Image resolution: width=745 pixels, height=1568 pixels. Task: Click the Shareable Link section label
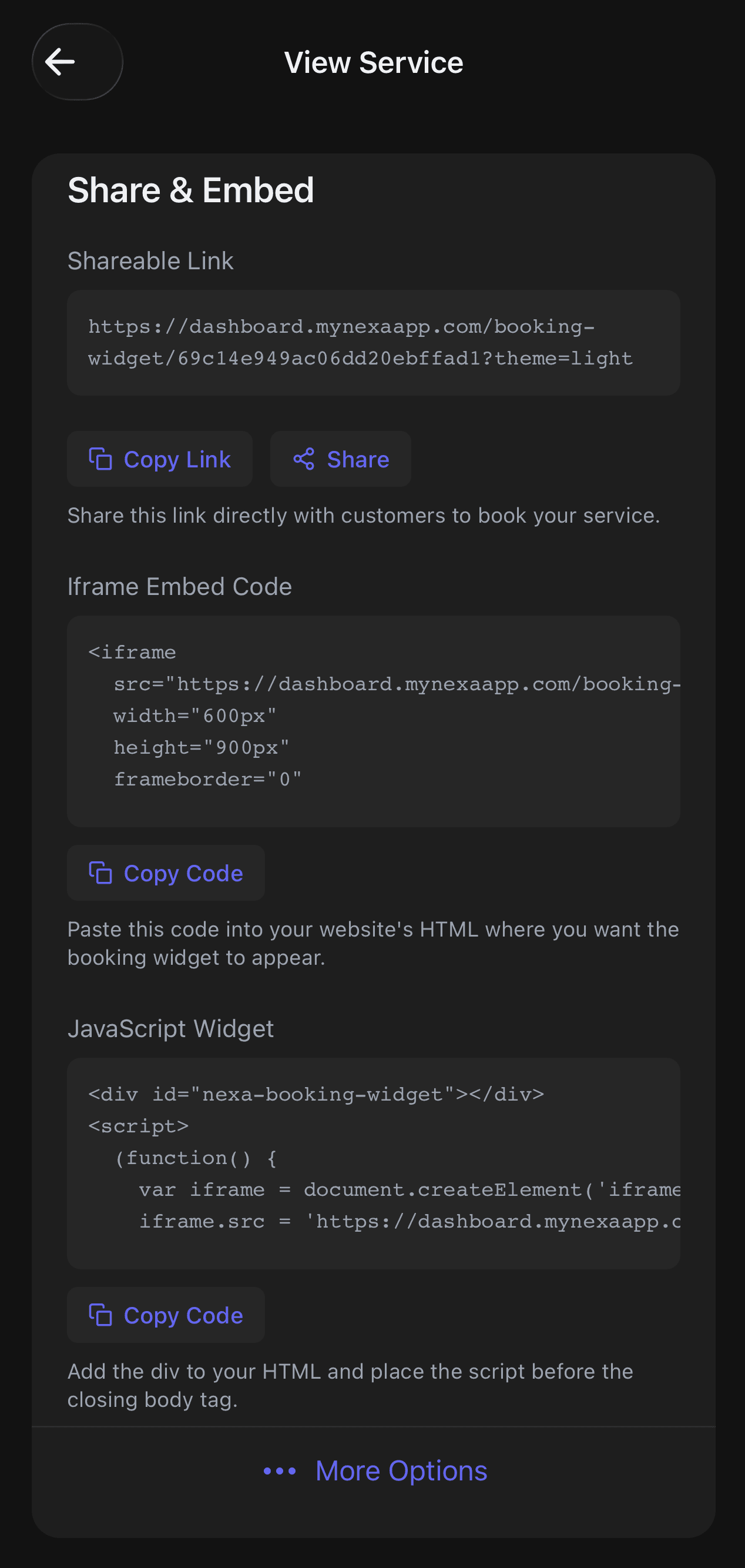(x=150, y=260)
